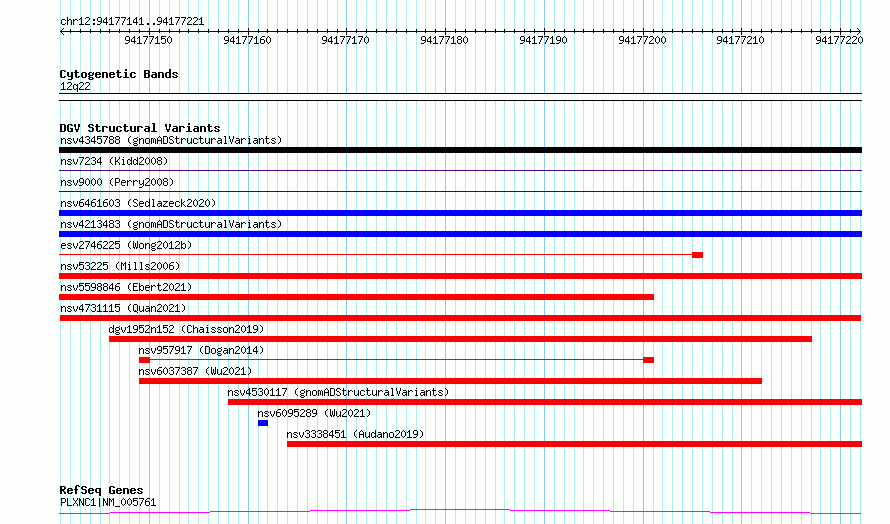This screenshot has height=524, width=890.
Task: Click the blue nsv6461603 variant bar
Action: coord(460,213)
